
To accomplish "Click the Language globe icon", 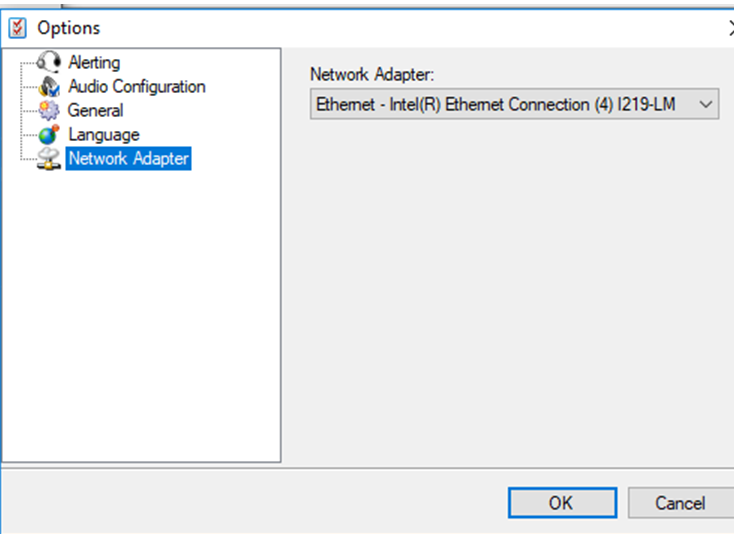I will (x=49, y=135).
